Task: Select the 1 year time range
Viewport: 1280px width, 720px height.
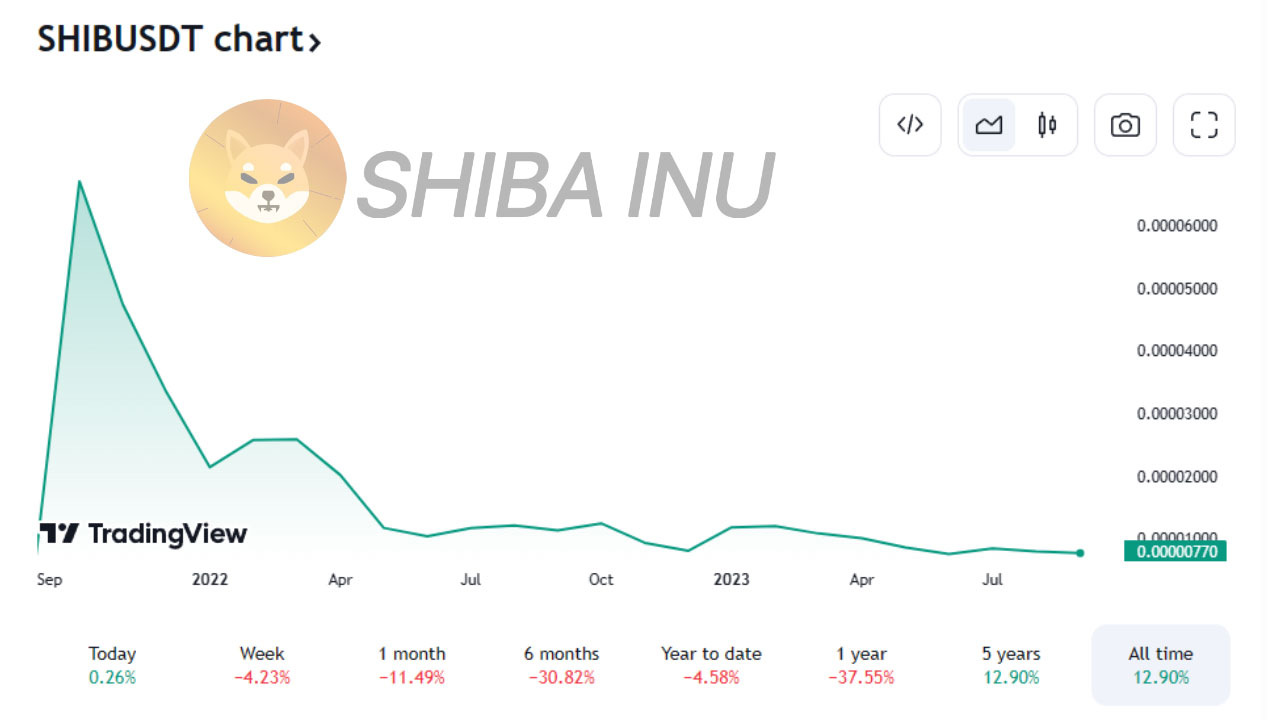Action: click(x=861, y=665)
